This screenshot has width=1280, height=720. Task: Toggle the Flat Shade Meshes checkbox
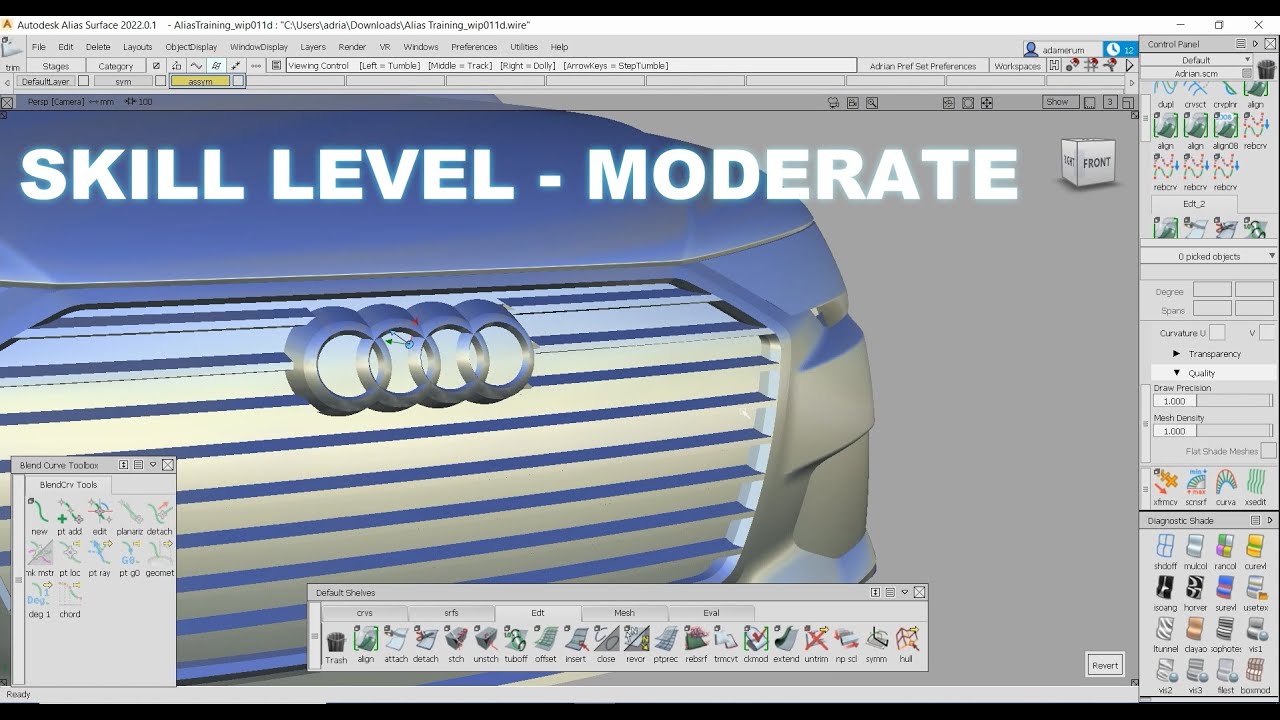[1268, 451]
